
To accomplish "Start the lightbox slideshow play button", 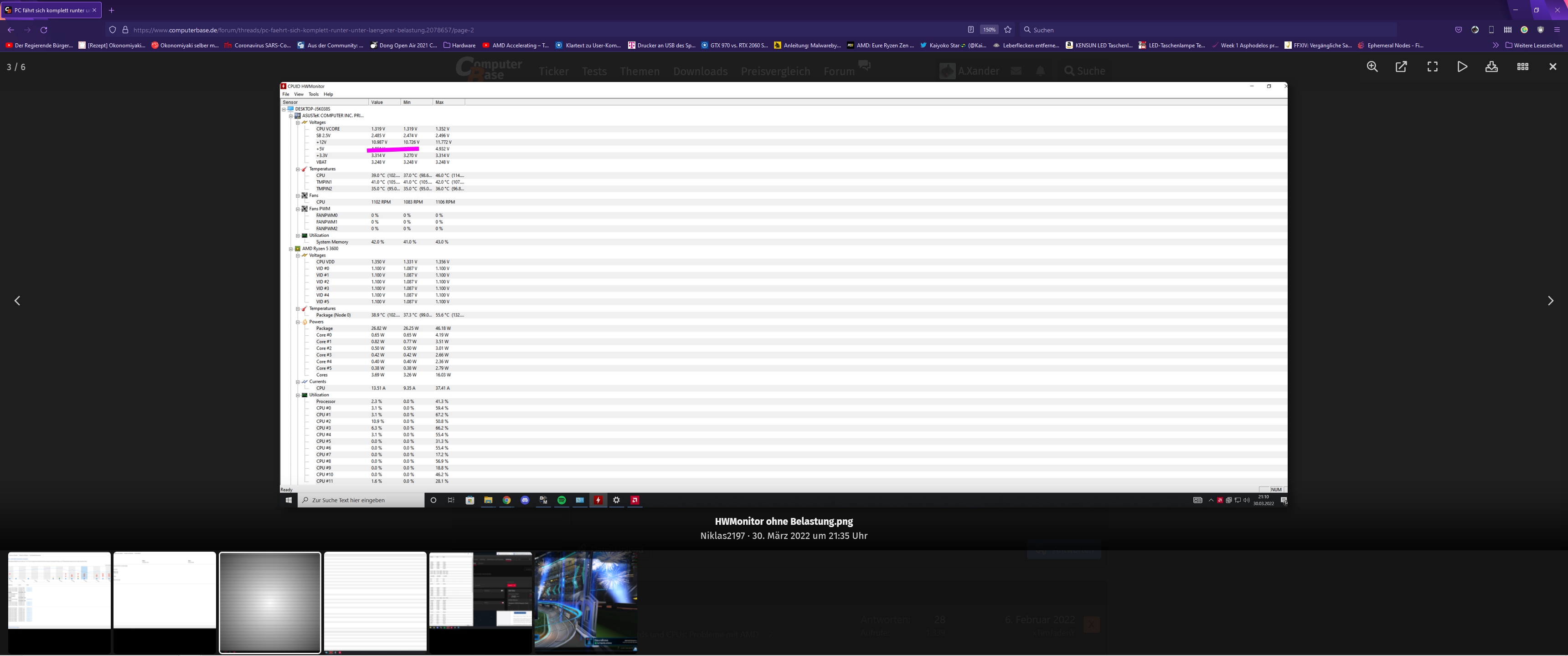I will (1462, 67).
